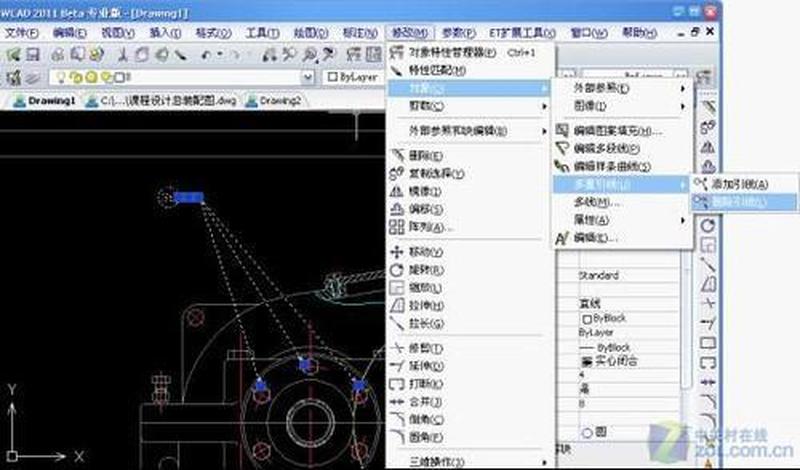Click the ByBlock color swatch in properties panel
The image size is (800, 470).
coord(587,319)
